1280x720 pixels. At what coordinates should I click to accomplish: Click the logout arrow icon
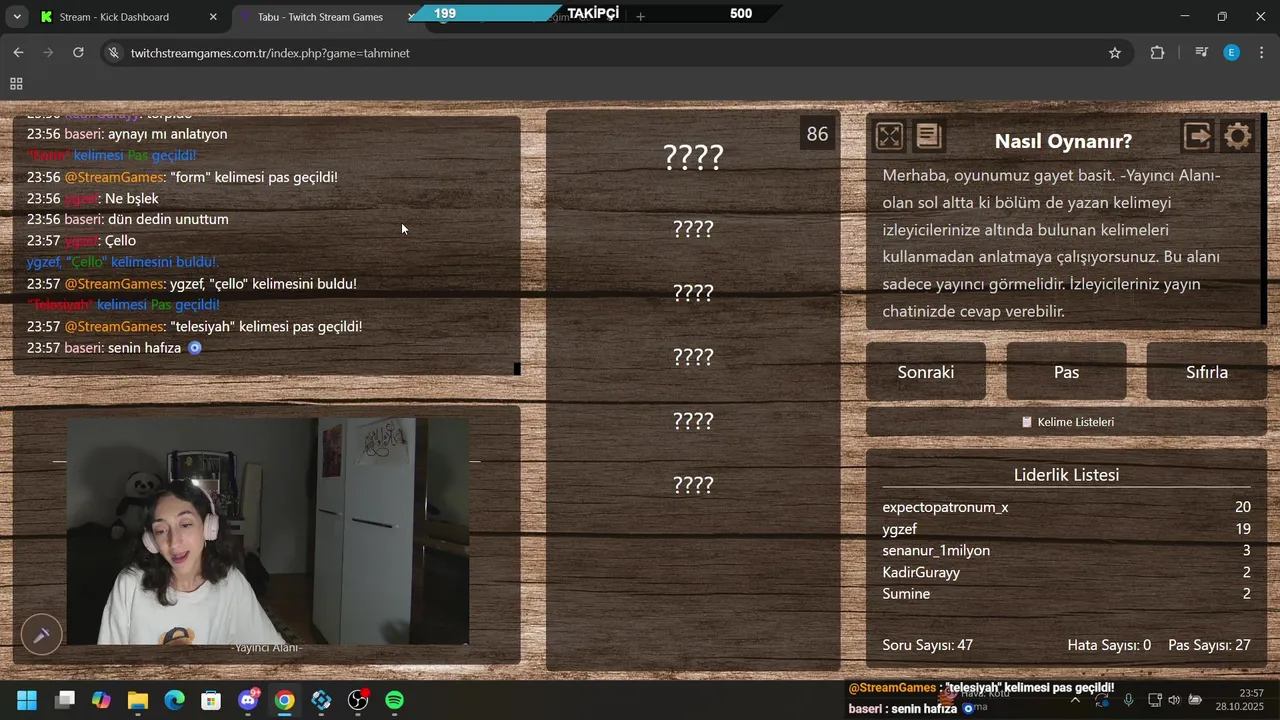coord(1197,136)
